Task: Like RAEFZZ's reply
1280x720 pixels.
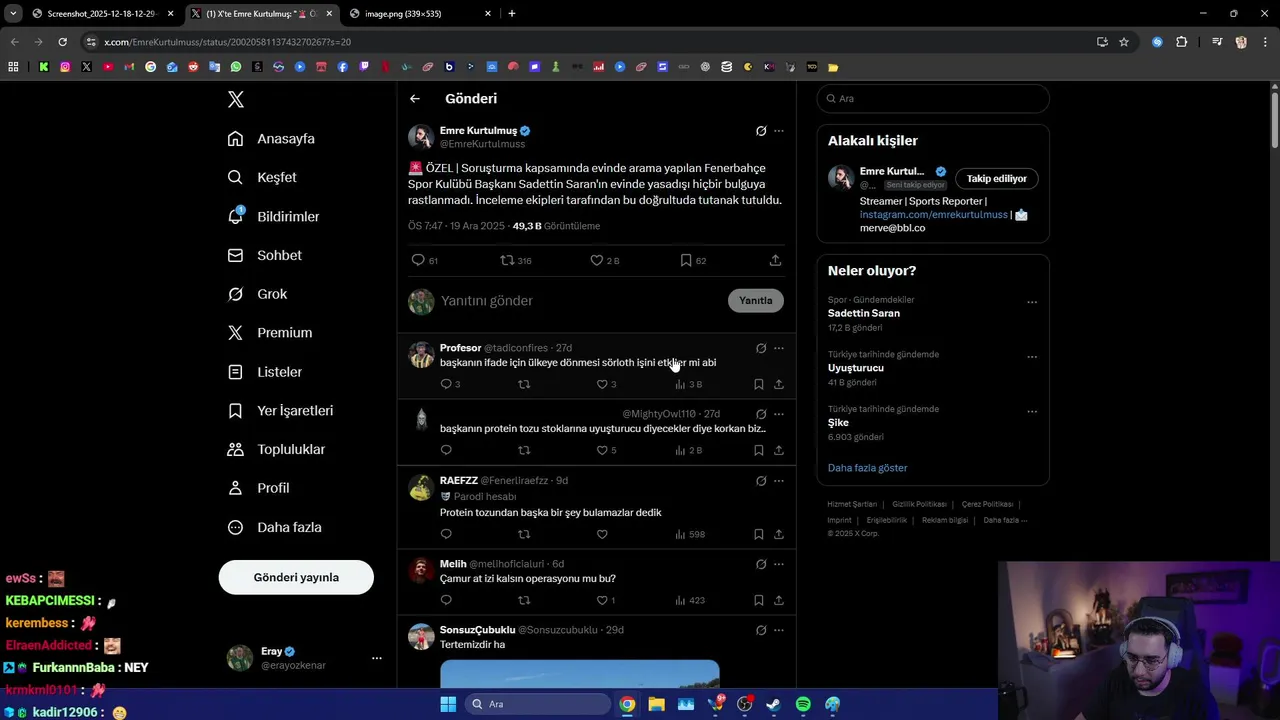Action: click(602, 534)
